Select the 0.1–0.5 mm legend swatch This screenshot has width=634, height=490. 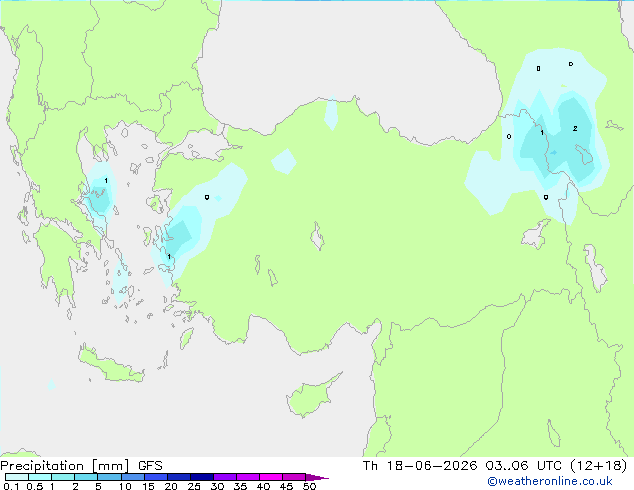tap(17, 477)
